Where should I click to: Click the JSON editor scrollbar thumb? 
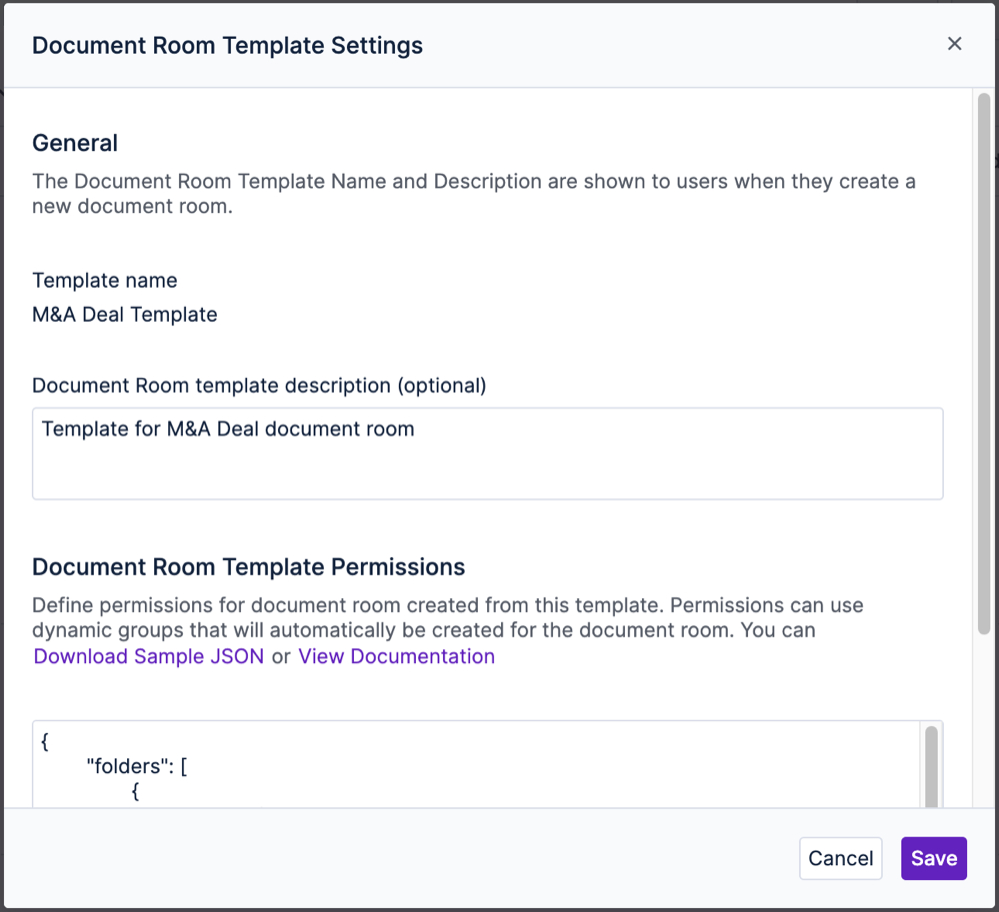(x=932, y=755)
